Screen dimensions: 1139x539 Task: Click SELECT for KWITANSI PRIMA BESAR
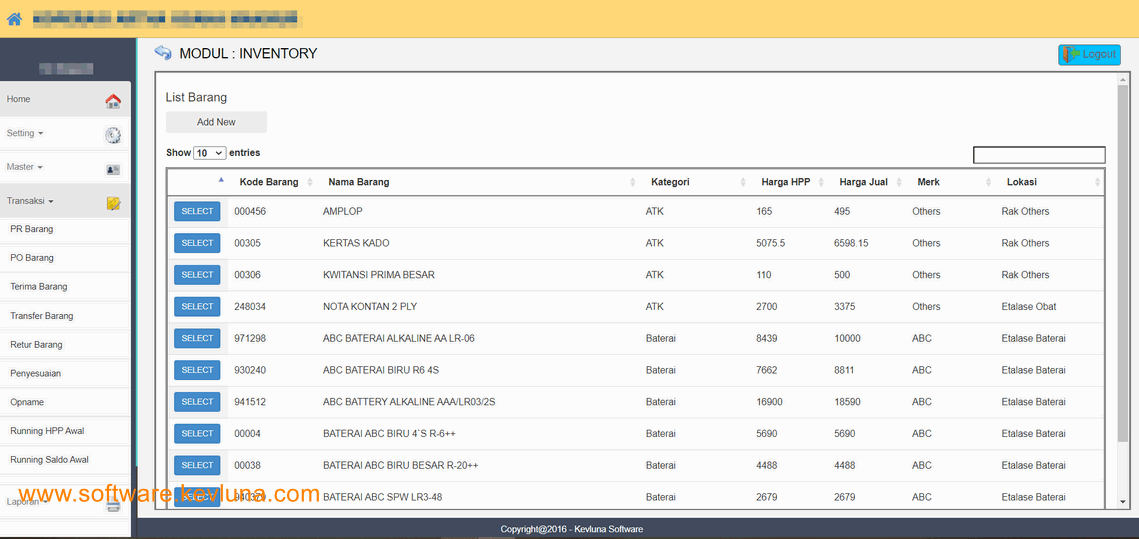(x=197, y=275)
